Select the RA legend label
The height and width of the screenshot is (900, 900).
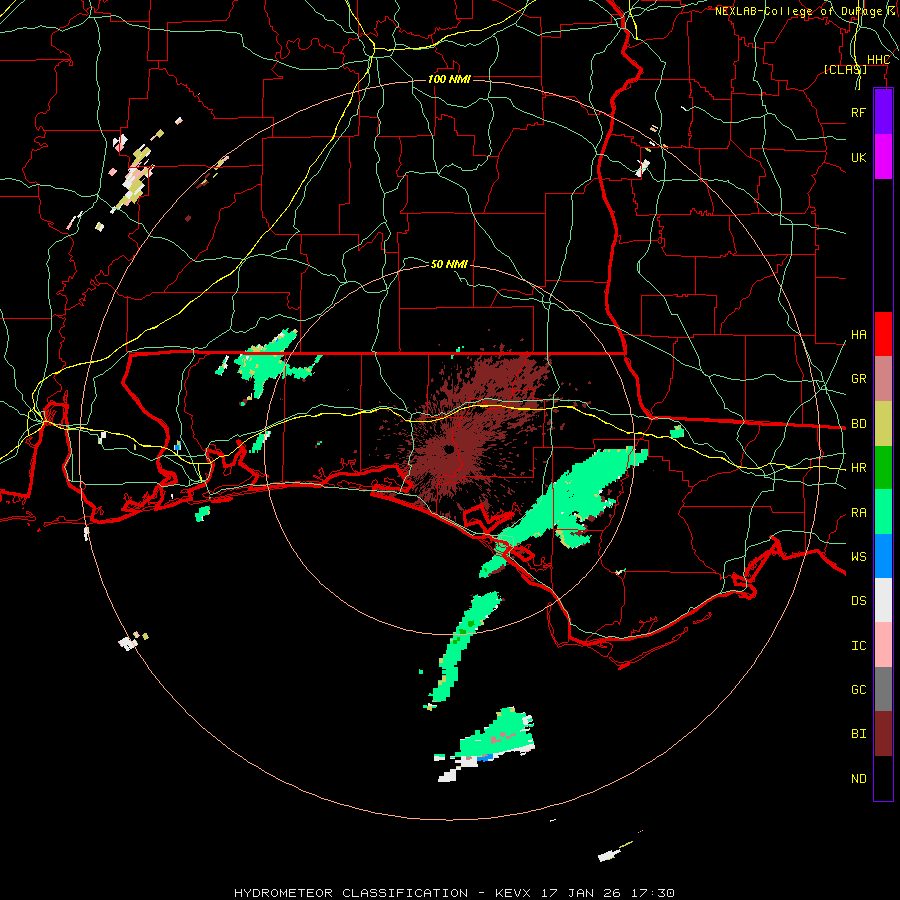point(858,513)
